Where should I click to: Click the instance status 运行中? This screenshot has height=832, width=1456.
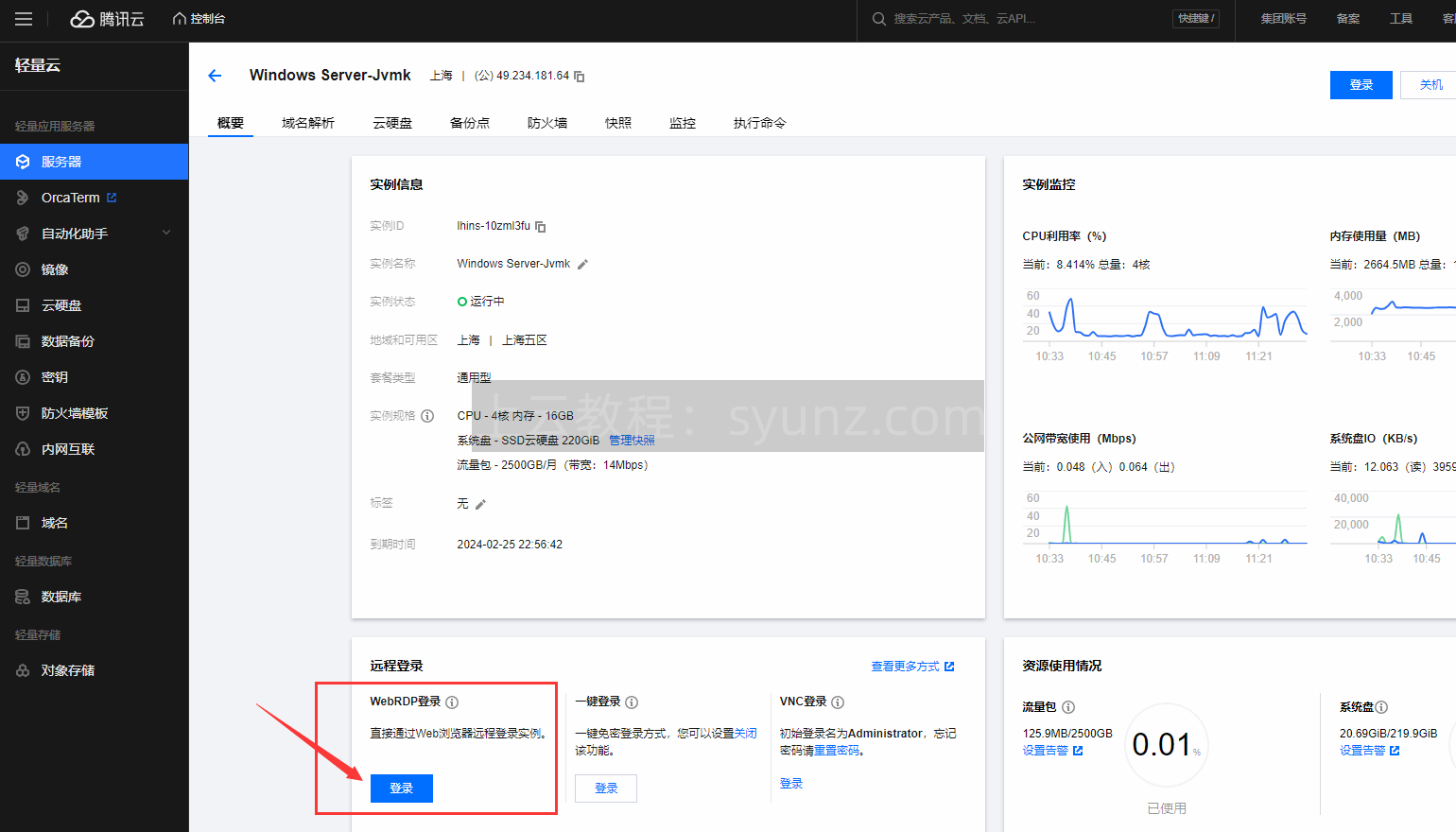480,302
